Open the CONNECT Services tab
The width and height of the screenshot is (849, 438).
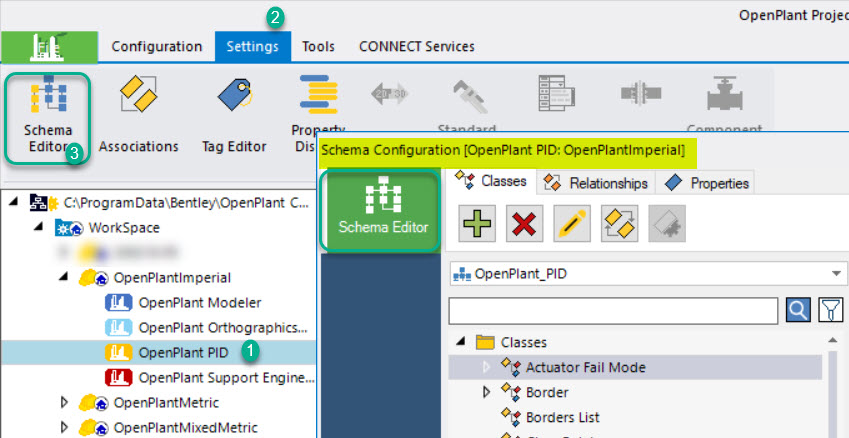[417, 47]
